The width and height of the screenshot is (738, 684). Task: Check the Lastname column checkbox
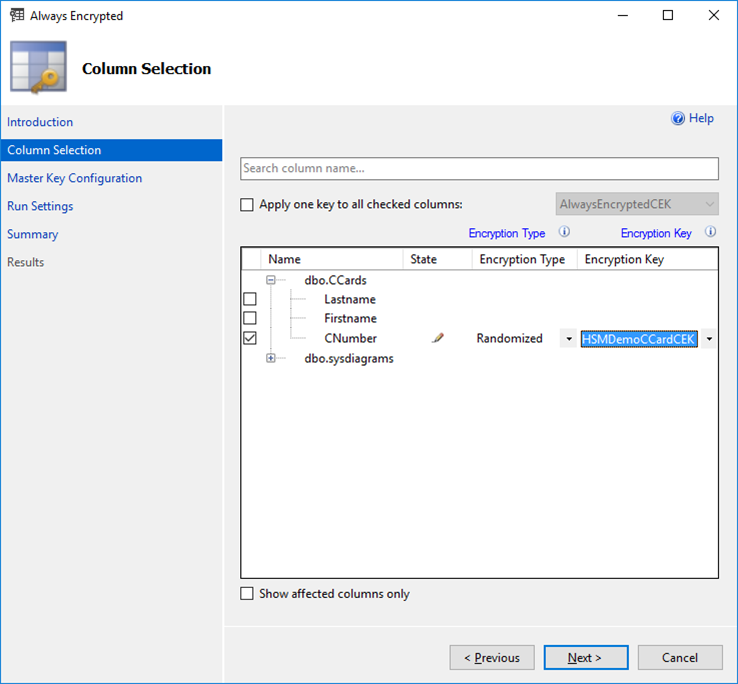point(250,299)
